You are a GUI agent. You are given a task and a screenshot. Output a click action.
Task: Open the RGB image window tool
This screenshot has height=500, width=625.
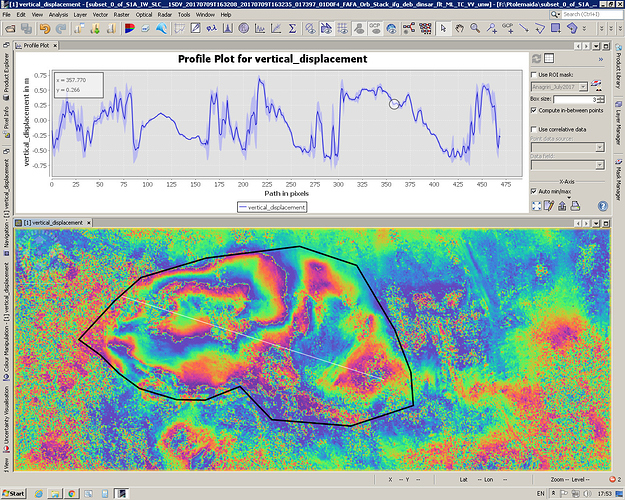130,29
